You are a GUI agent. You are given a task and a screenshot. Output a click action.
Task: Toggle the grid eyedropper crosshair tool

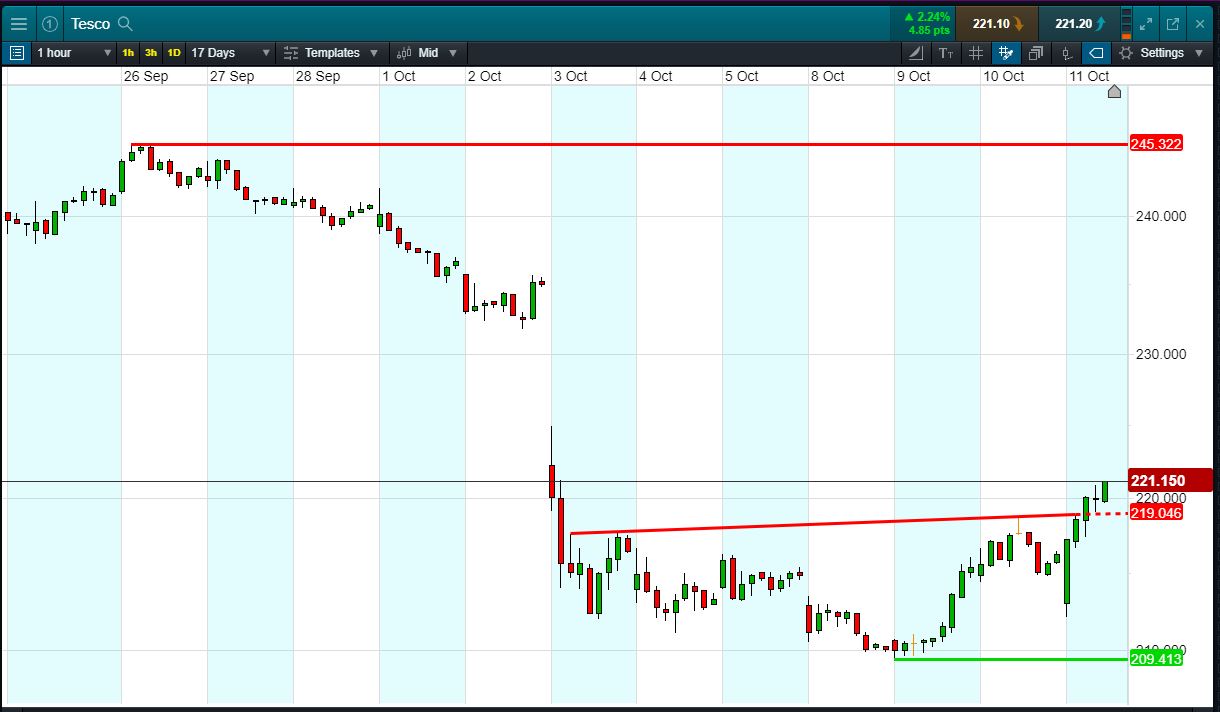1006,52
